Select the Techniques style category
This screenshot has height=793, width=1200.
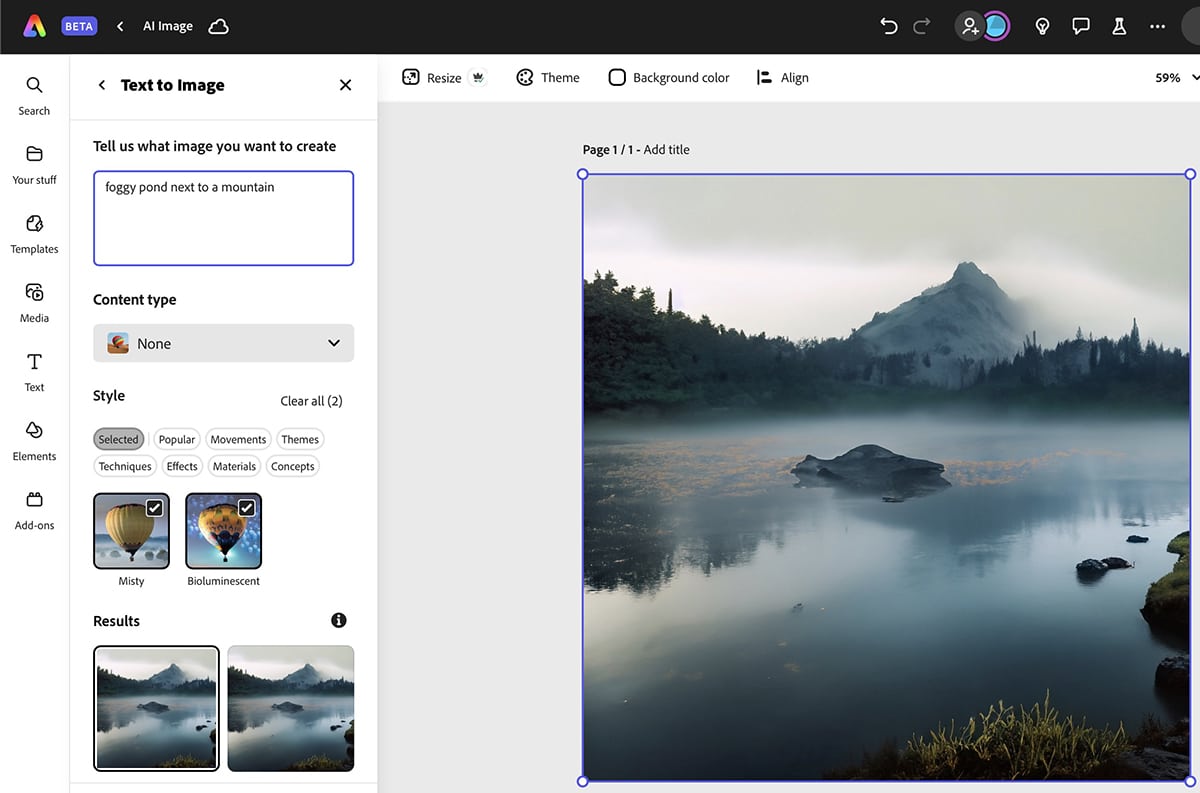125,466
